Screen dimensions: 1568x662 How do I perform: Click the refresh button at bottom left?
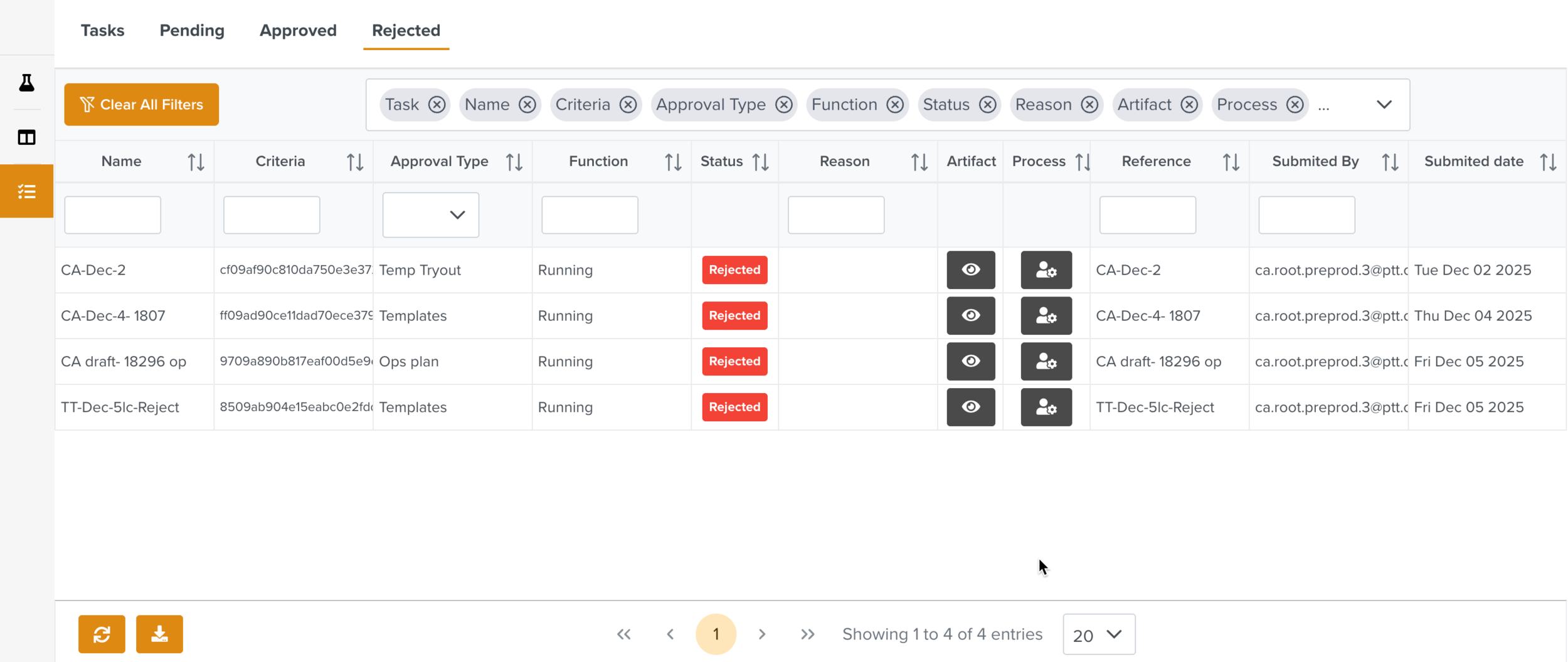click(102, 634)
